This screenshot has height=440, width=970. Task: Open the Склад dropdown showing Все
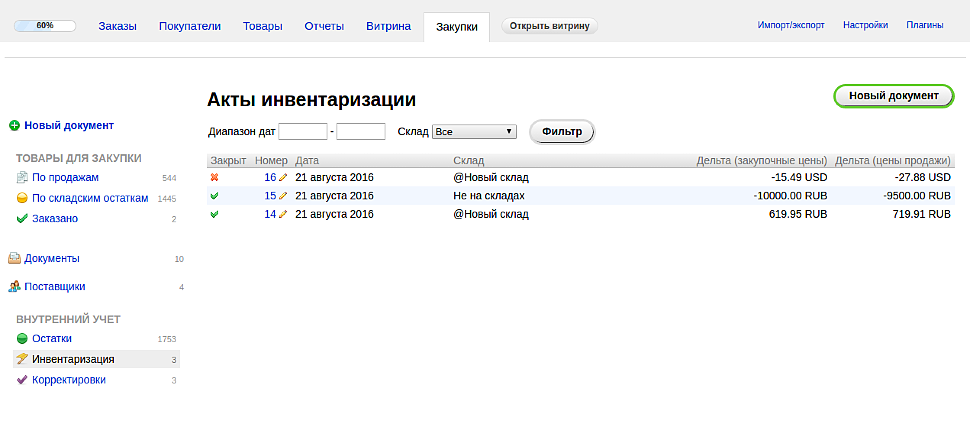[474, 131]
